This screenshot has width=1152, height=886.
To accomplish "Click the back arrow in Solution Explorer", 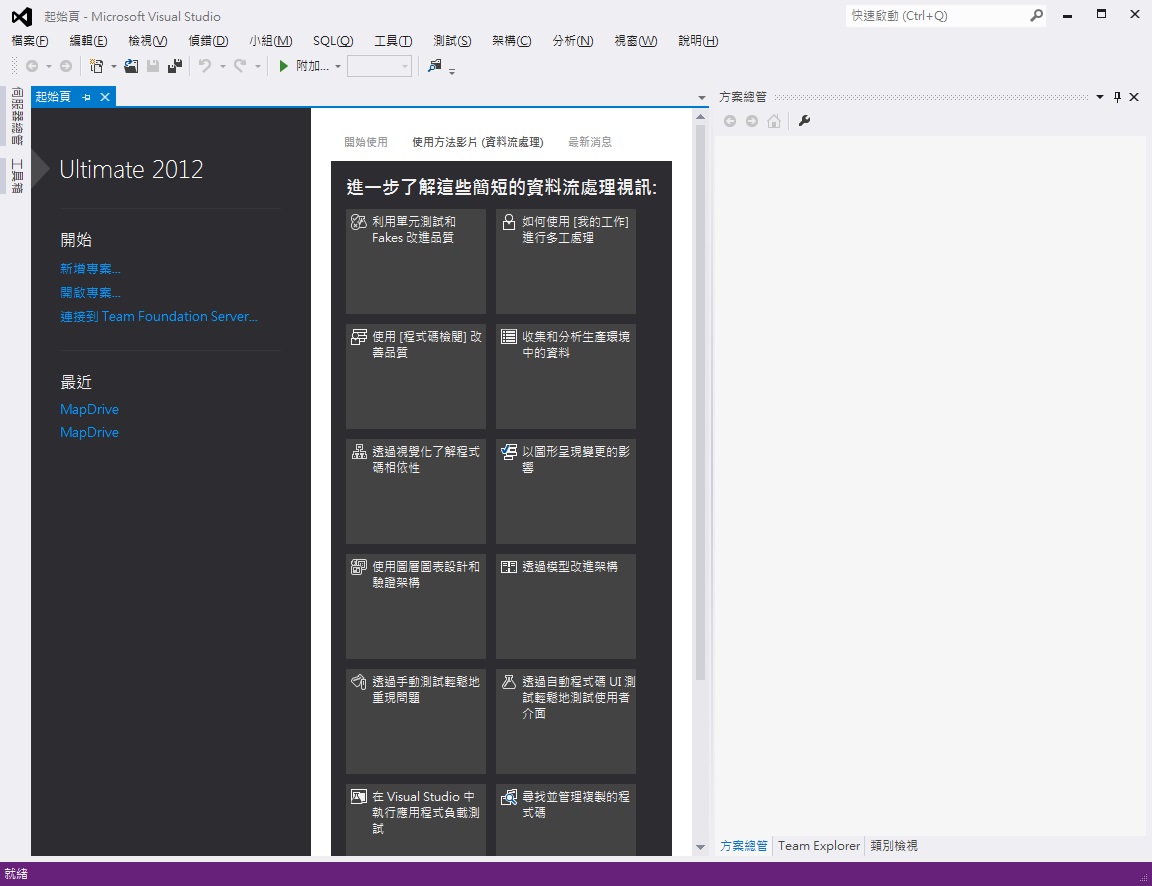I will click(730, 121).
